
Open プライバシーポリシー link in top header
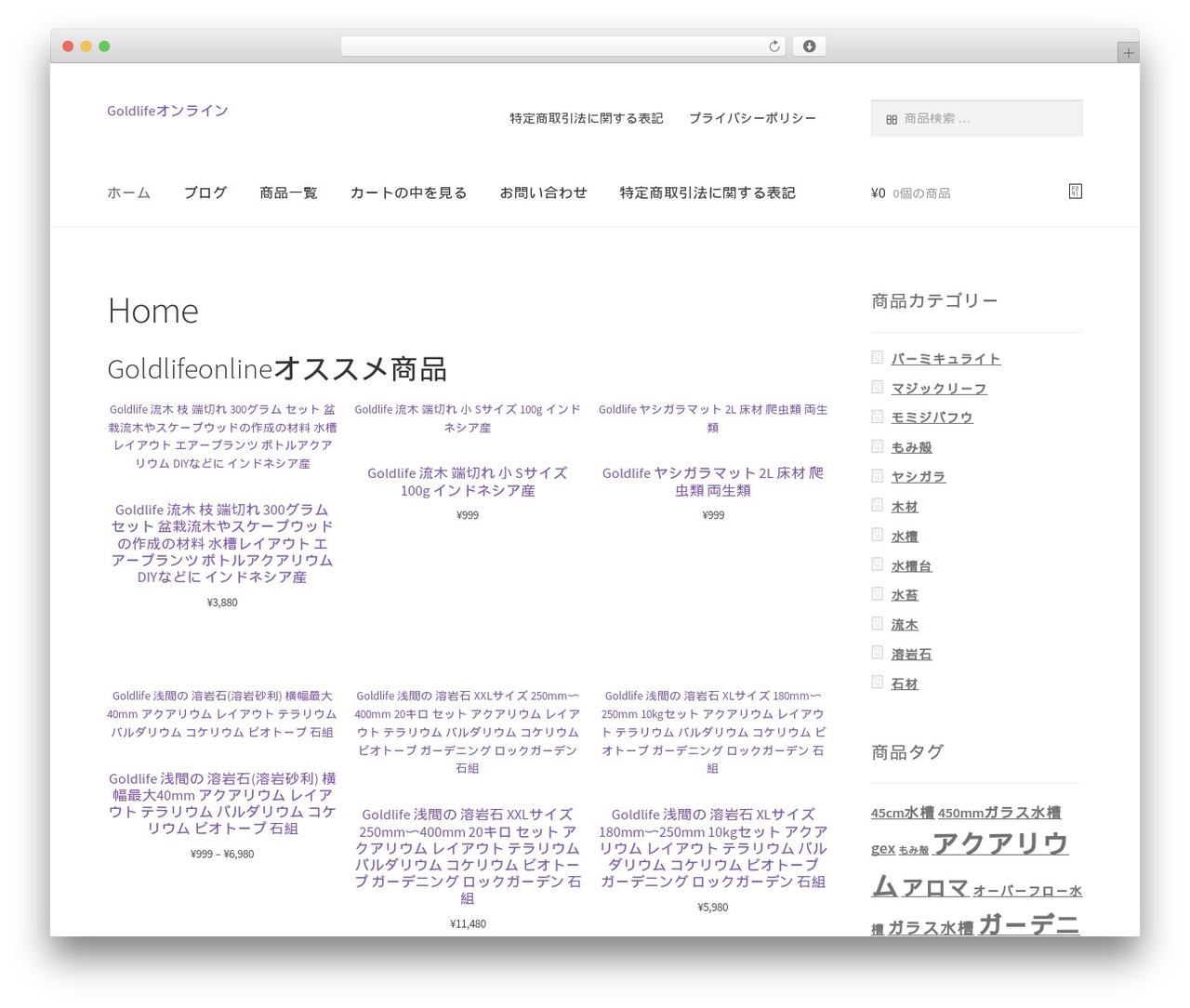tap(752, 118)
